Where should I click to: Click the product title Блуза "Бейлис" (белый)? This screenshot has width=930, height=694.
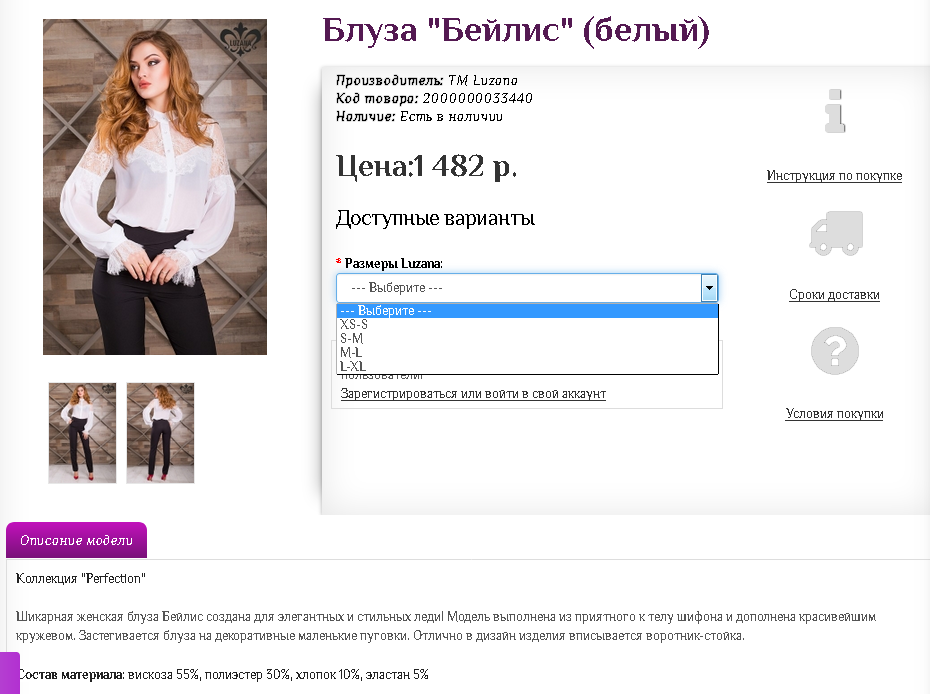(x=516, y=30)
